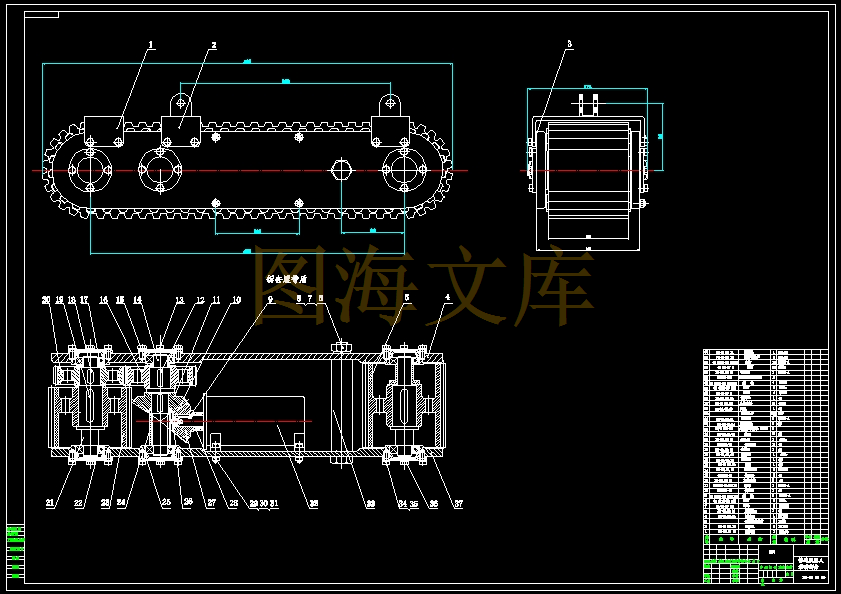This screenshot has width=841, height=594.
Task: Select the middle roller flange circle
Action: (160, 170)
